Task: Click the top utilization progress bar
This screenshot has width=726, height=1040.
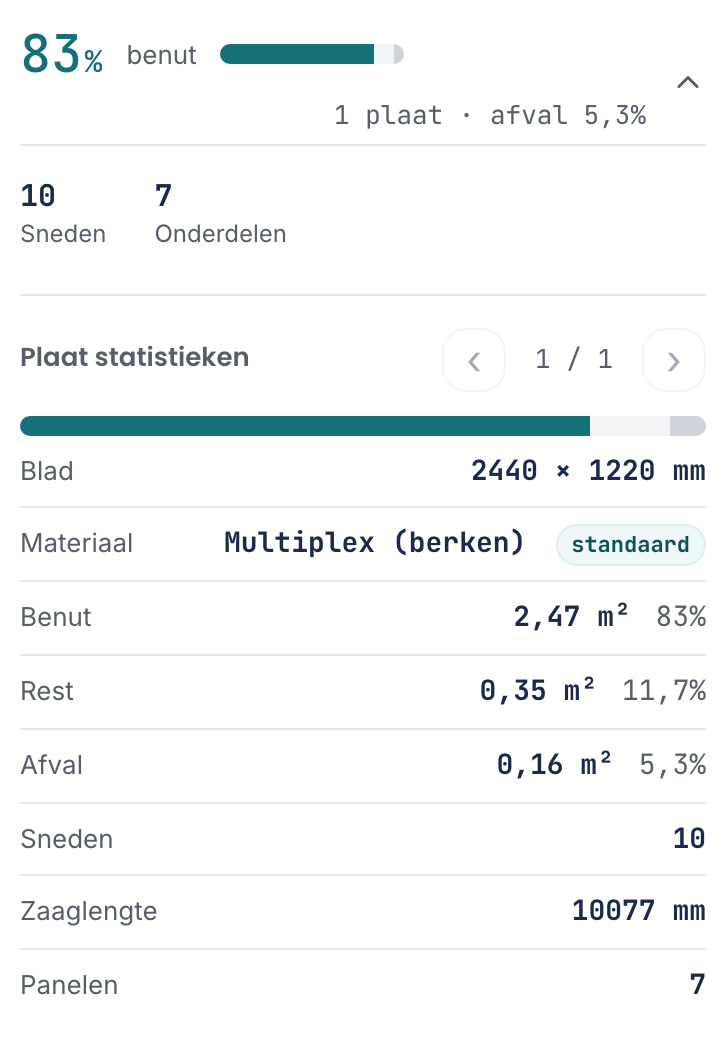Action: pyautogui.click(x=312, y=54)
